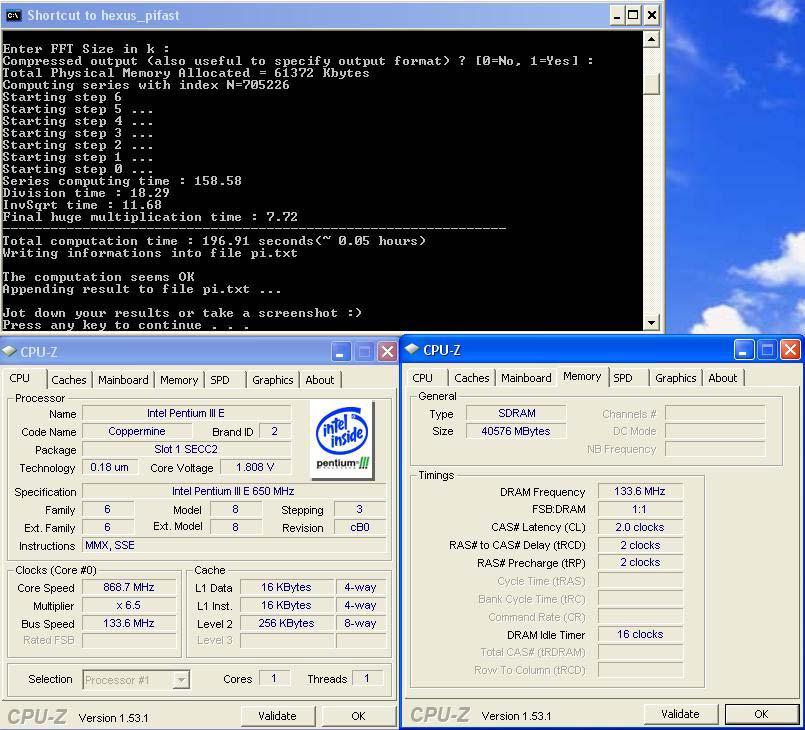
Task: Open SPD tab in right CPU-Z window
Action: pos(623,378)
